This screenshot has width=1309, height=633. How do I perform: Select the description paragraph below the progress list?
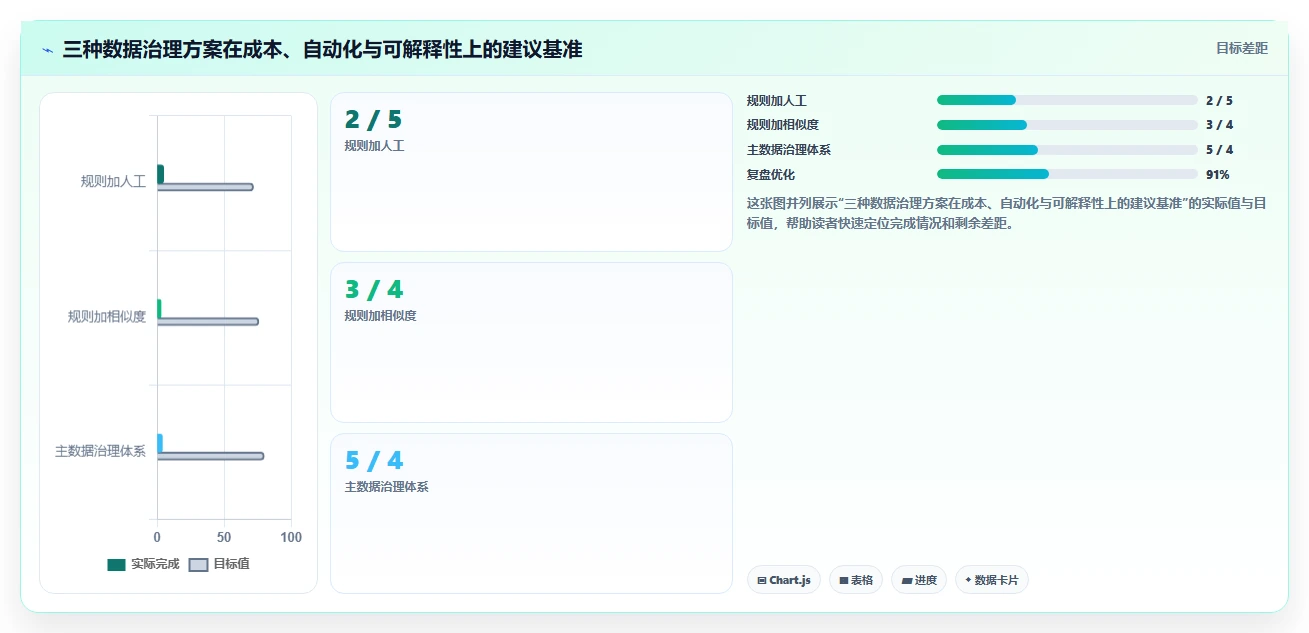1007,213
